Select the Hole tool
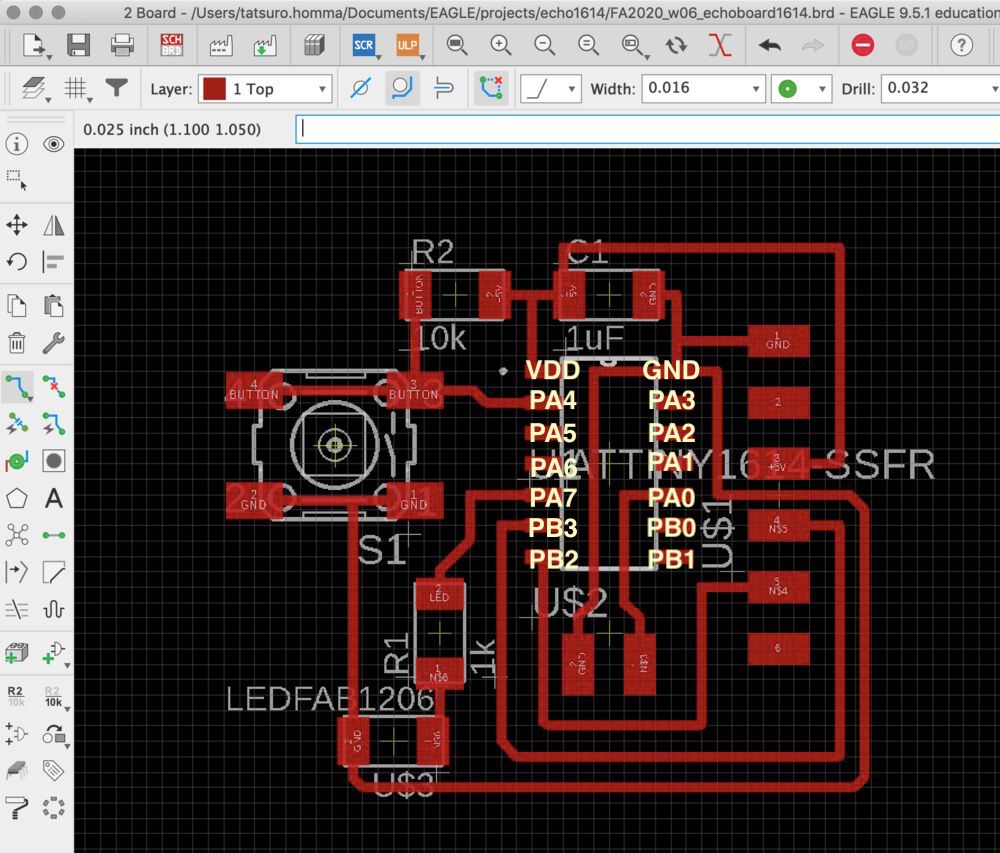The image size is (1000, 853). (54, 460)
